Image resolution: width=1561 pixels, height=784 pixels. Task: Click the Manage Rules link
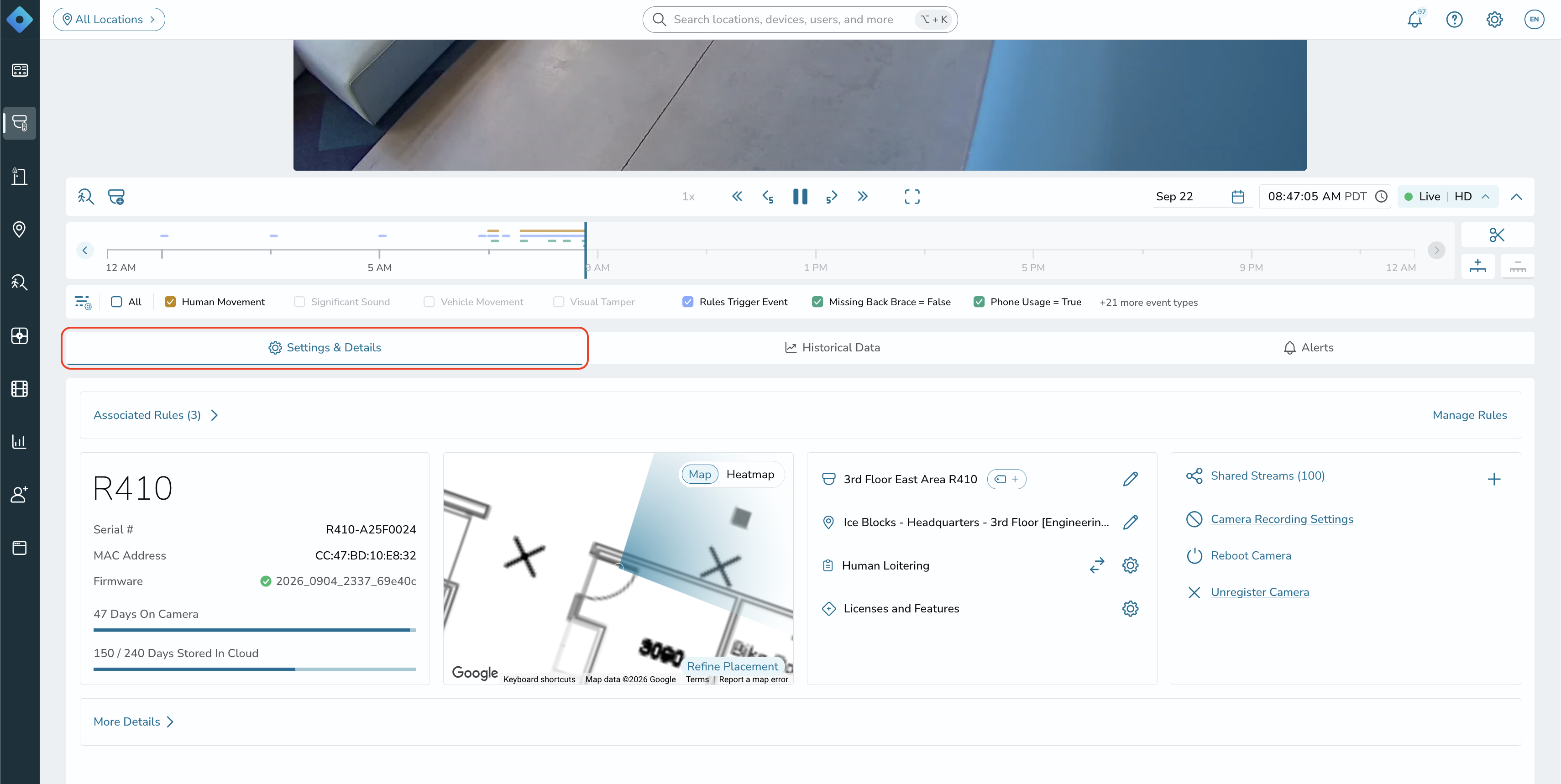tap(1470, 415)
